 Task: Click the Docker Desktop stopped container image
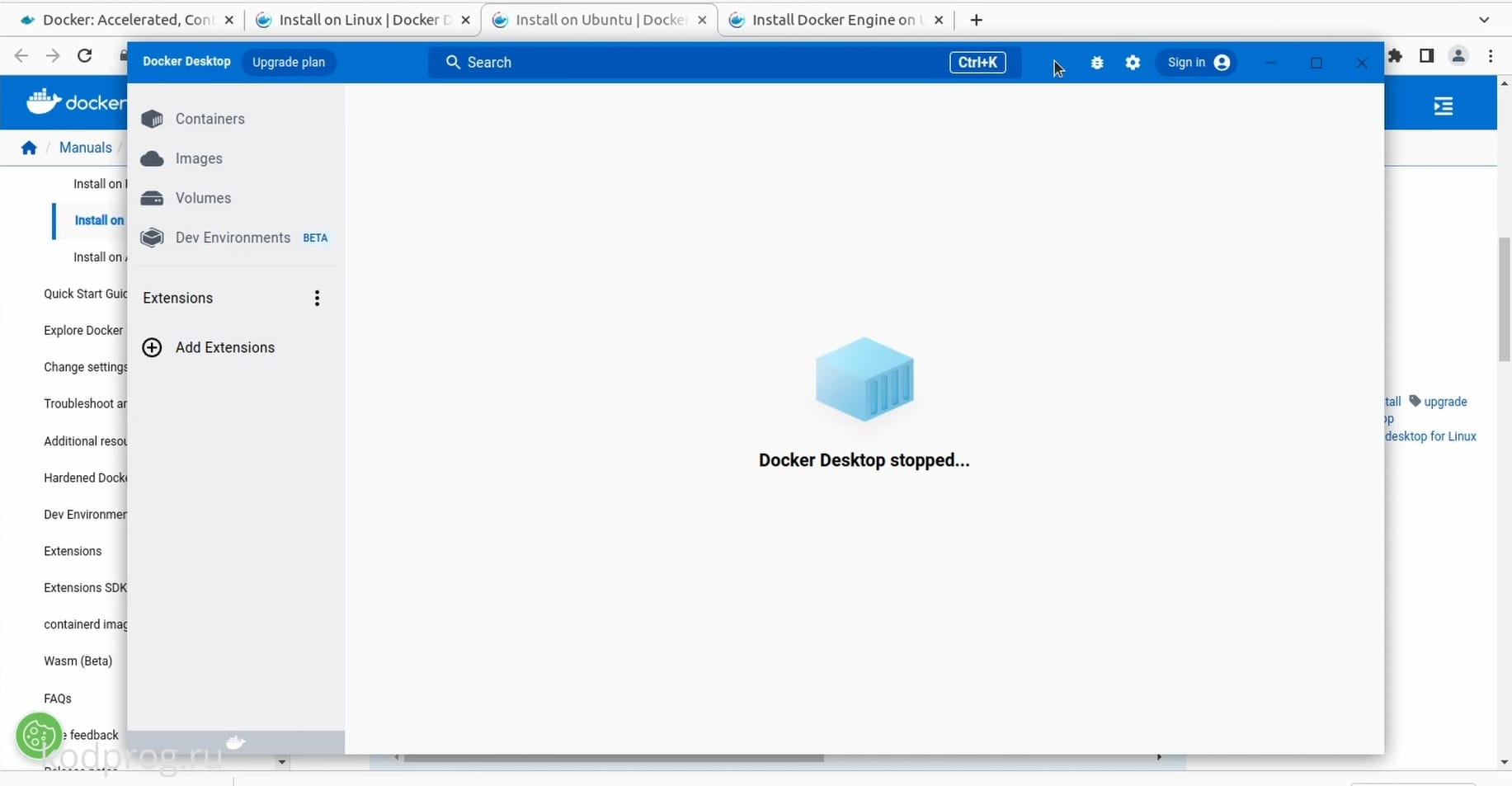[864, 379]
